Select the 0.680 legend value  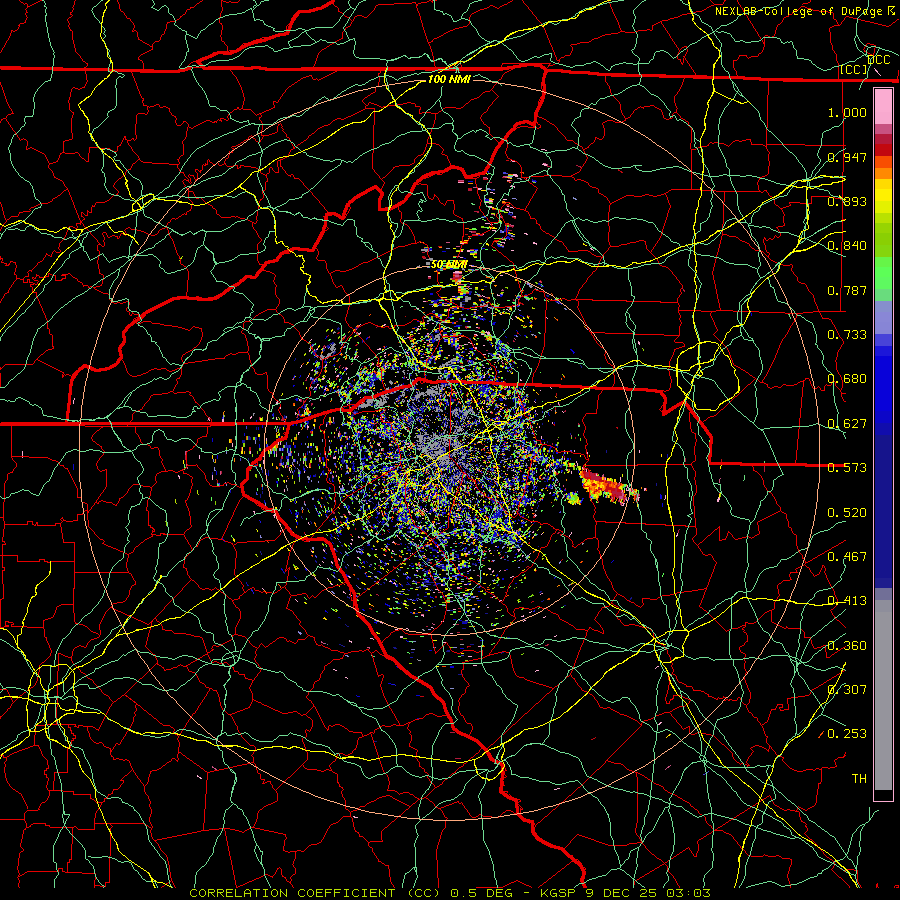tap(847, 379)
